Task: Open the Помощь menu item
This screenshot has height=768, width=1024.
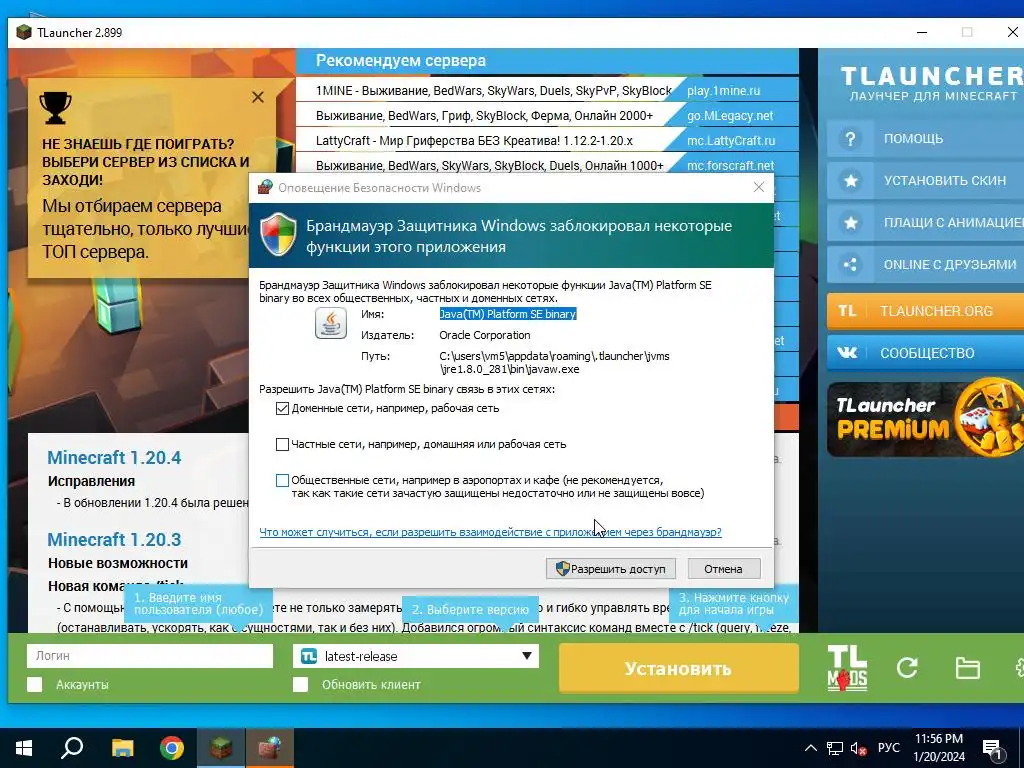Action: pos(925,138)
